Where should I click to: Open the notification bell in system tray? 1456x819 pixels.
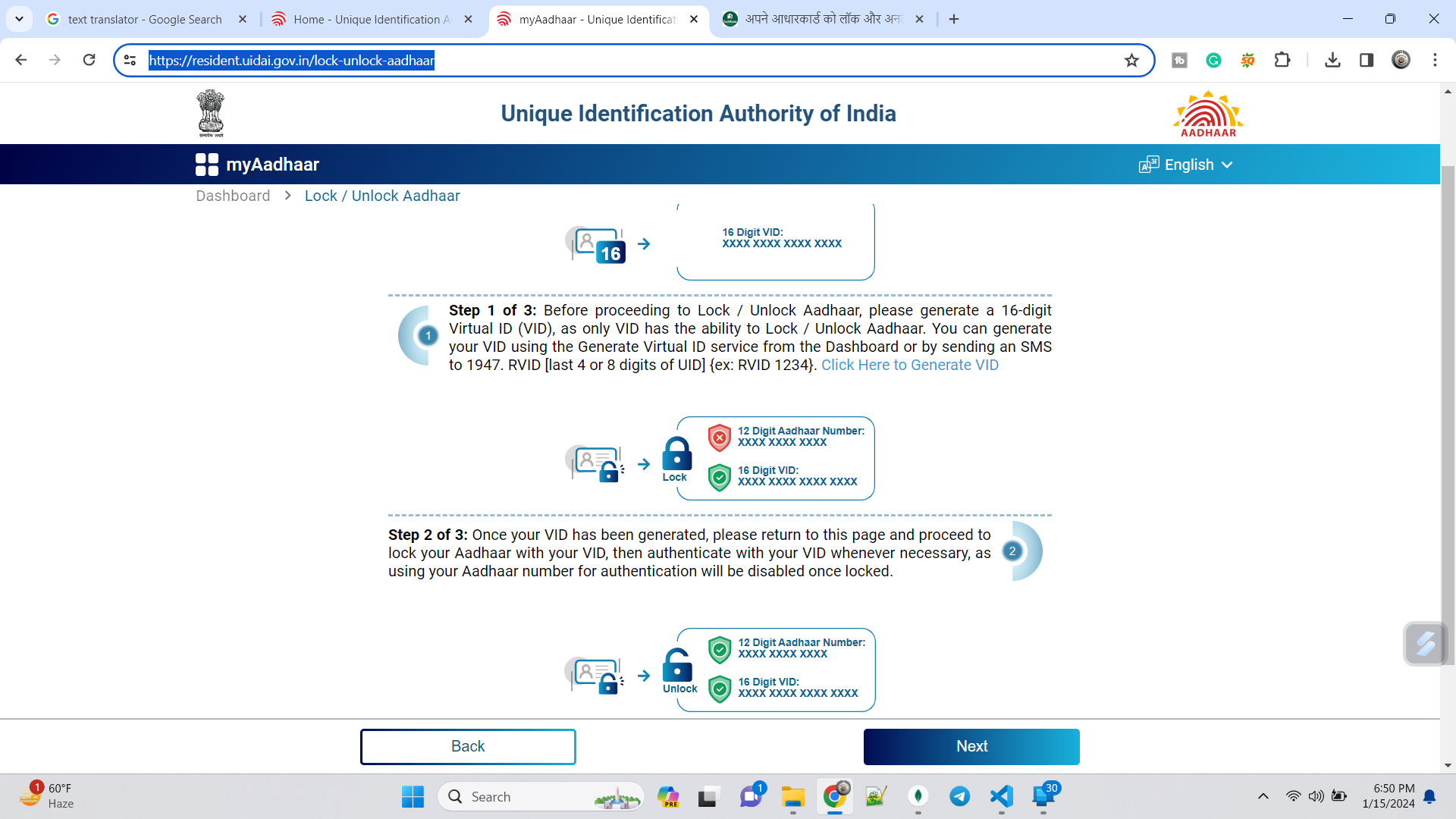[1429, 796]
